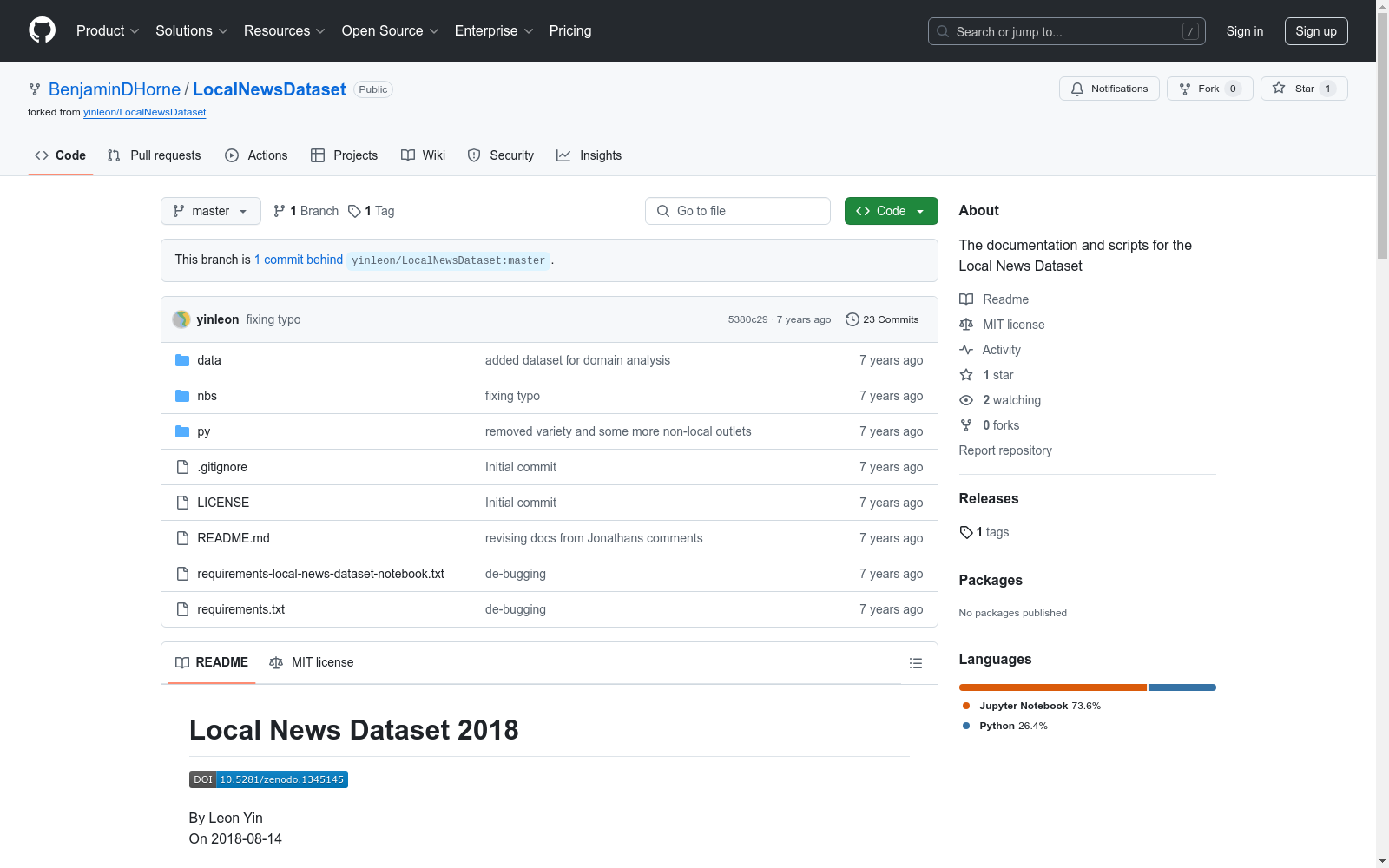
Task: Click the star icon beside 1 star
Action: [966, 375]
